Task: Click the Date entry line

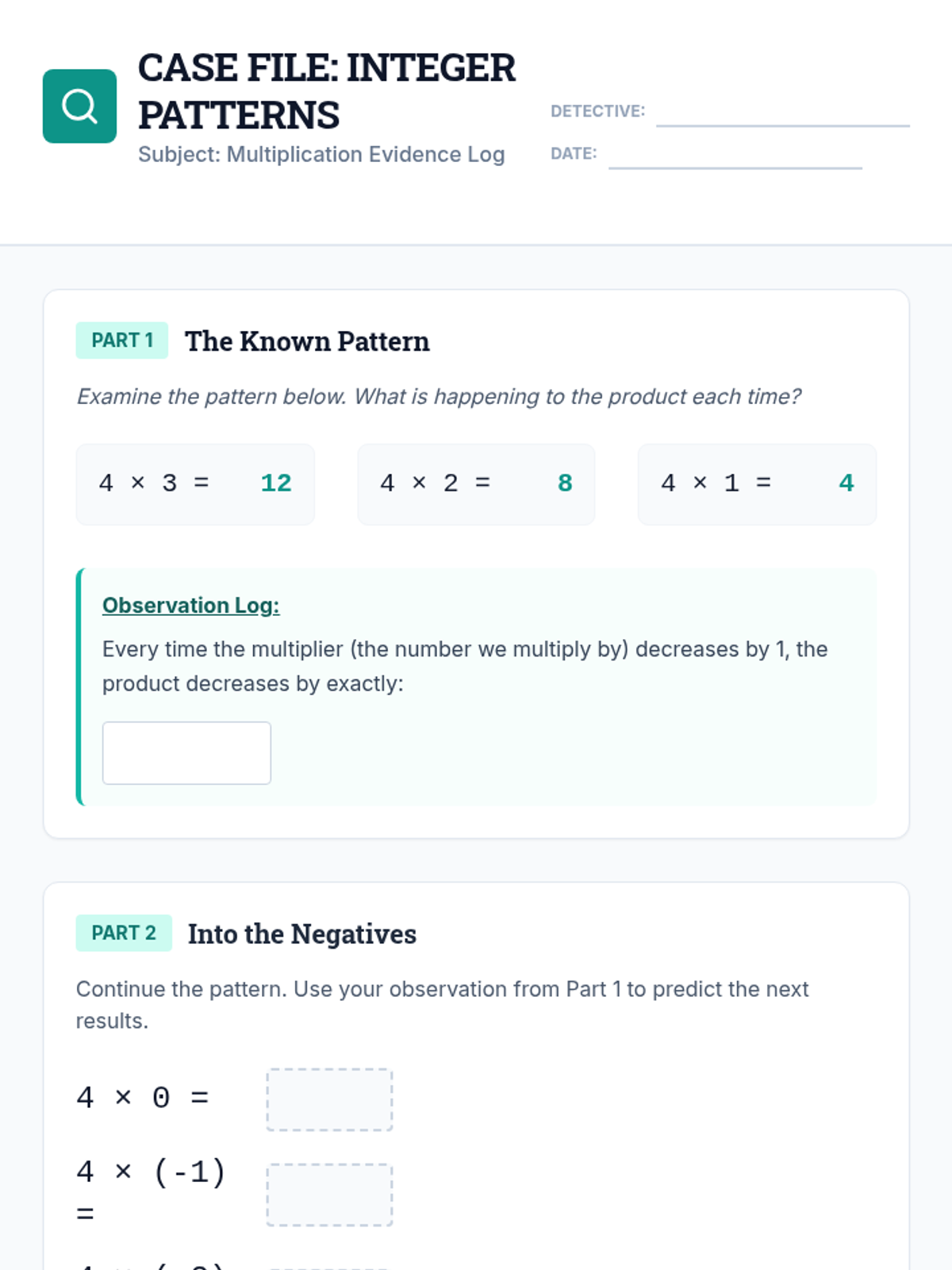Action: click(x=735, y=156)
